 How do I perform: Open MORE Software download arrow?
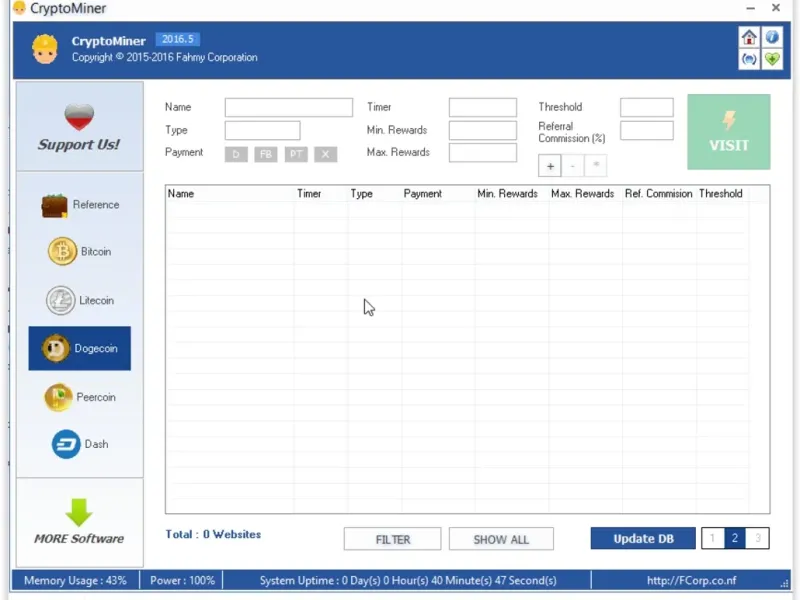pyautogui.click(x=80, y=522)
